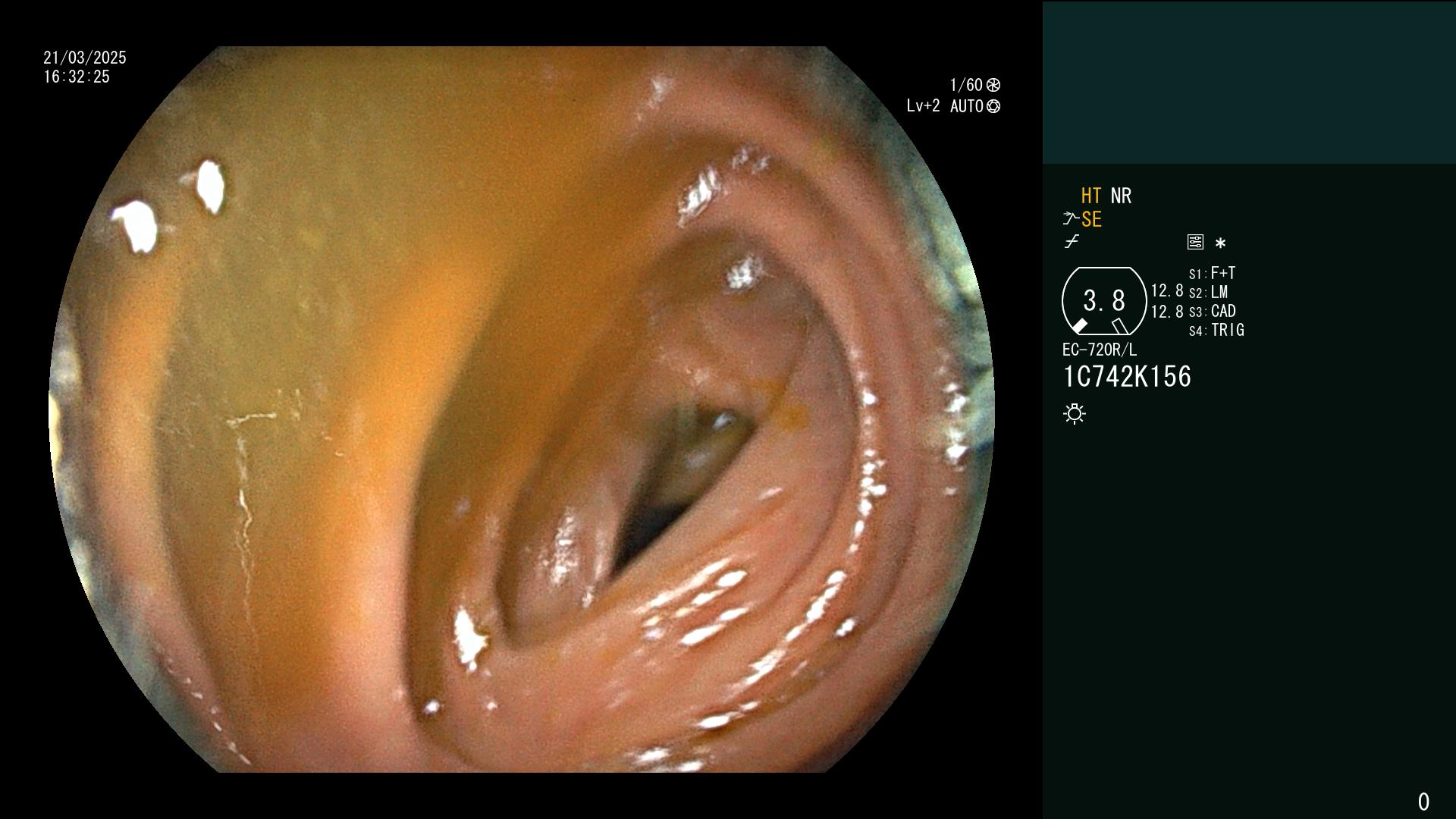This screenshot has width=1456, height=819.
Task: Click the scope model EC-720R/L
Action: coord(1100,350)
